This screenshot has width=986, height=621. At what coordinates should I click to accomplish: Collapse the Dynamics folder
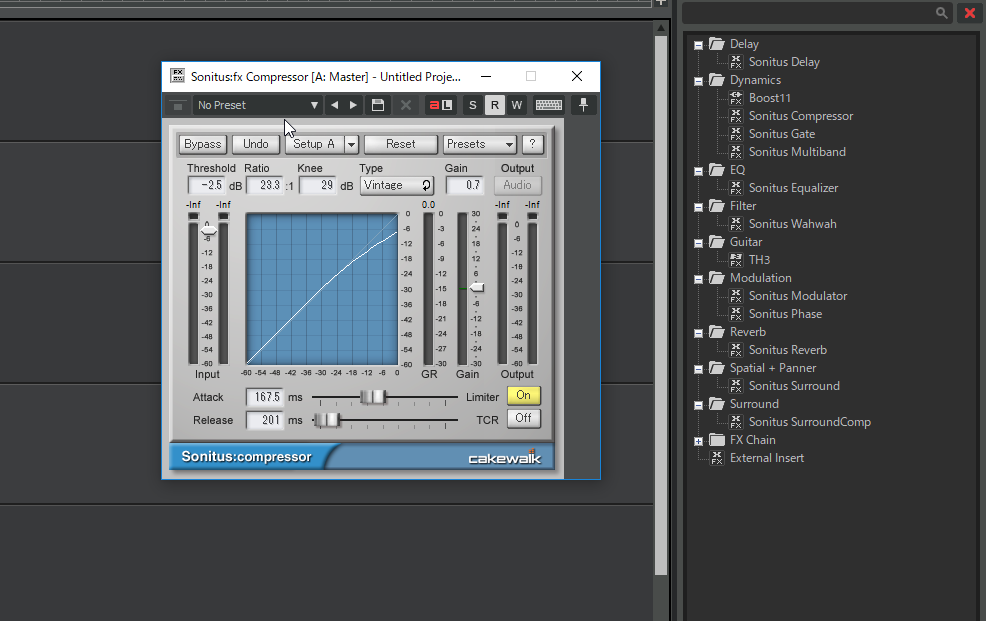698,81
